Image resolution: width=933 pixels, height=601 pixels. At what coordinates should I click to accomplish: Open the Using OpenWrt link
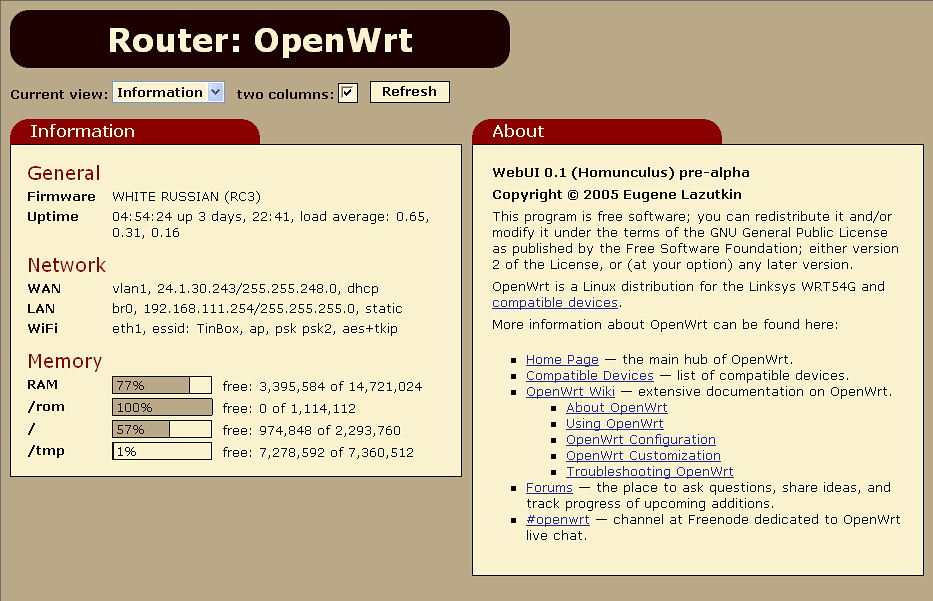tap(615, 424)
